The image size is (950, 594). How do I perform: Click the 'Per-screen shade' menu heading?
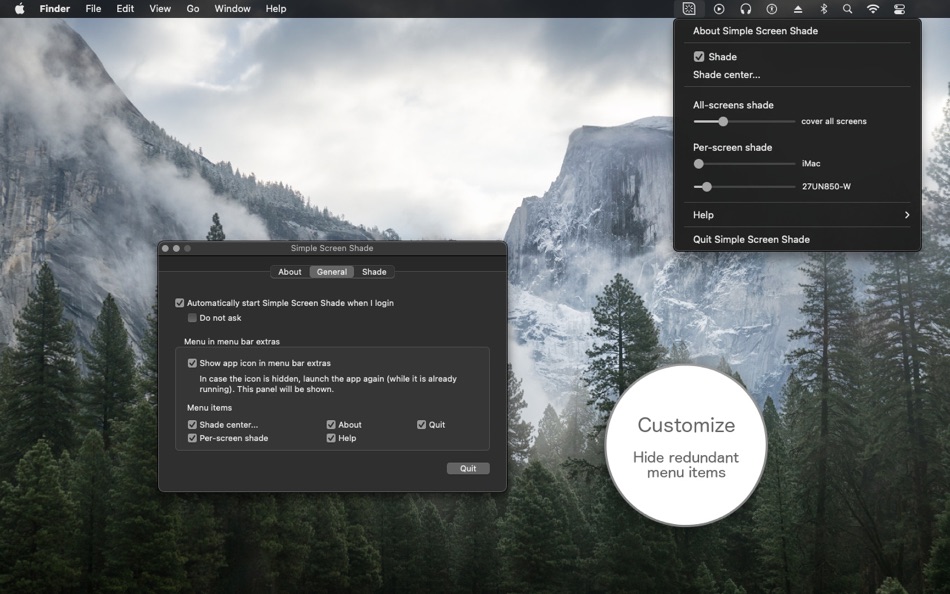(732, 147)
